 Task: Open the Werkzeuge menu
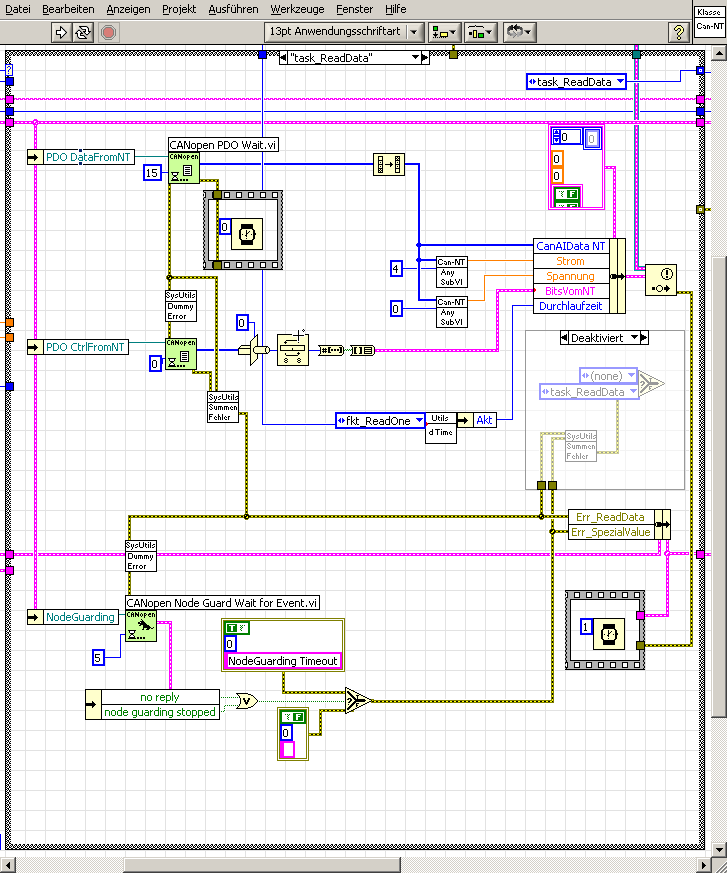(297, 9)
